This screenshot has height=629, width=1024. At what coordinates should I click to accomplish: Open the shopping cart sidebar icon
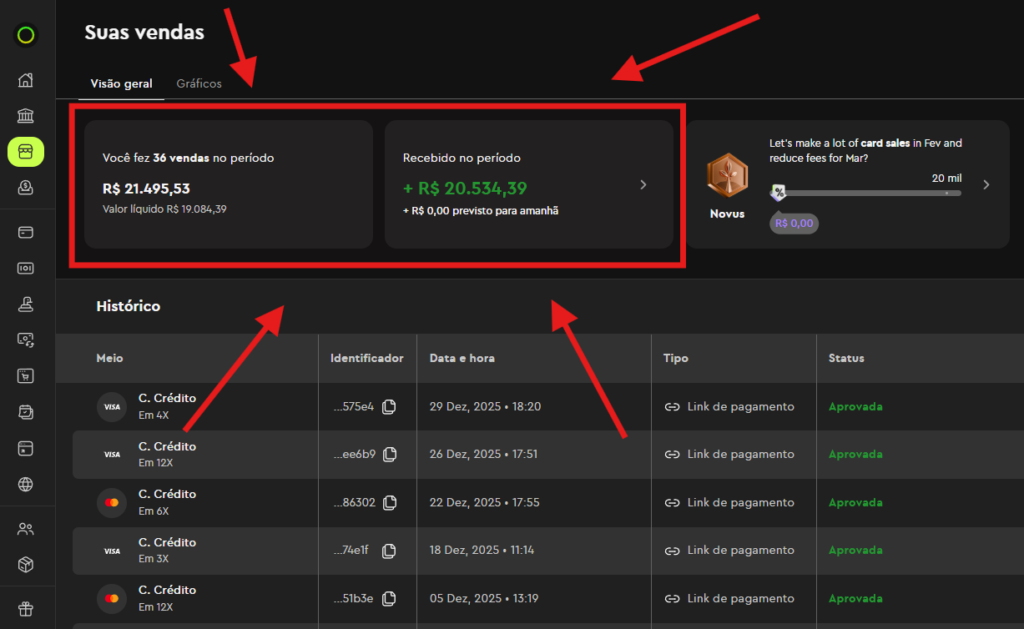coord(26,376)
